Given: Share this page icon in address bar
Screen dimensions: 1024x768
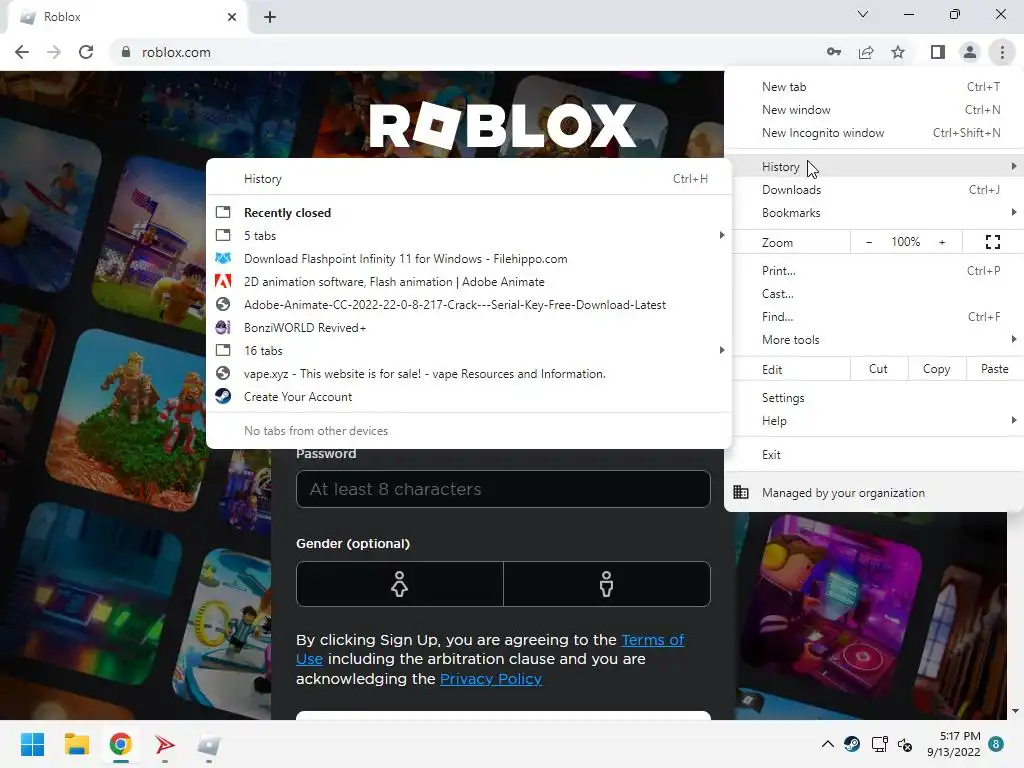Looking at the screenshot, I should pyautogui.click(x=866, y=52).
